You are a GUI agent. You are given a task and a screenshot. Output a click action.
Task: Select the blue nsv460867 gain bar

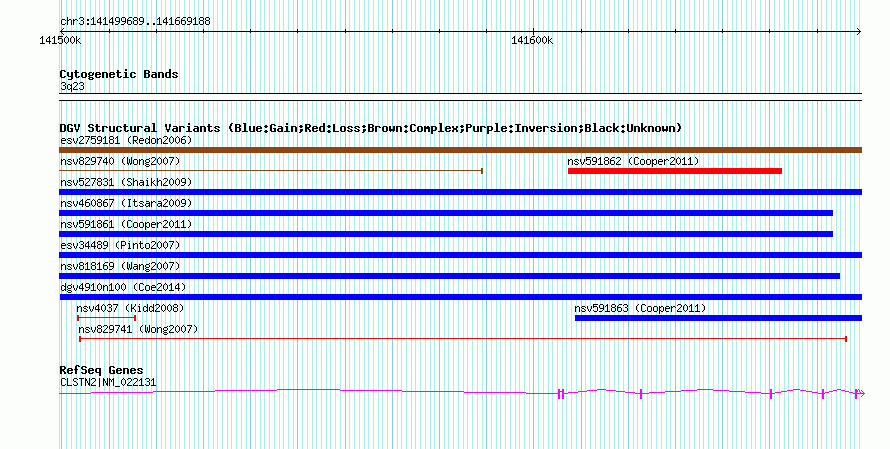click(x=446, y=213)
